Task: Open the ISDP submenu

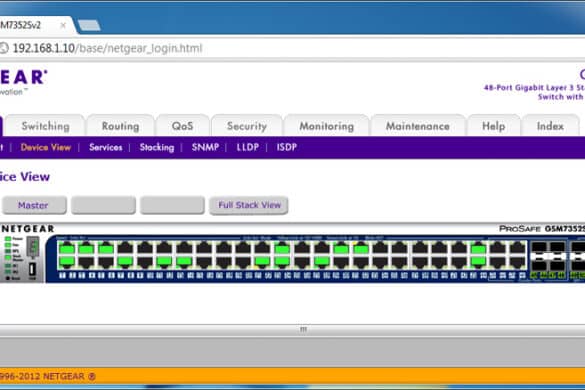Action: (287, 147)
